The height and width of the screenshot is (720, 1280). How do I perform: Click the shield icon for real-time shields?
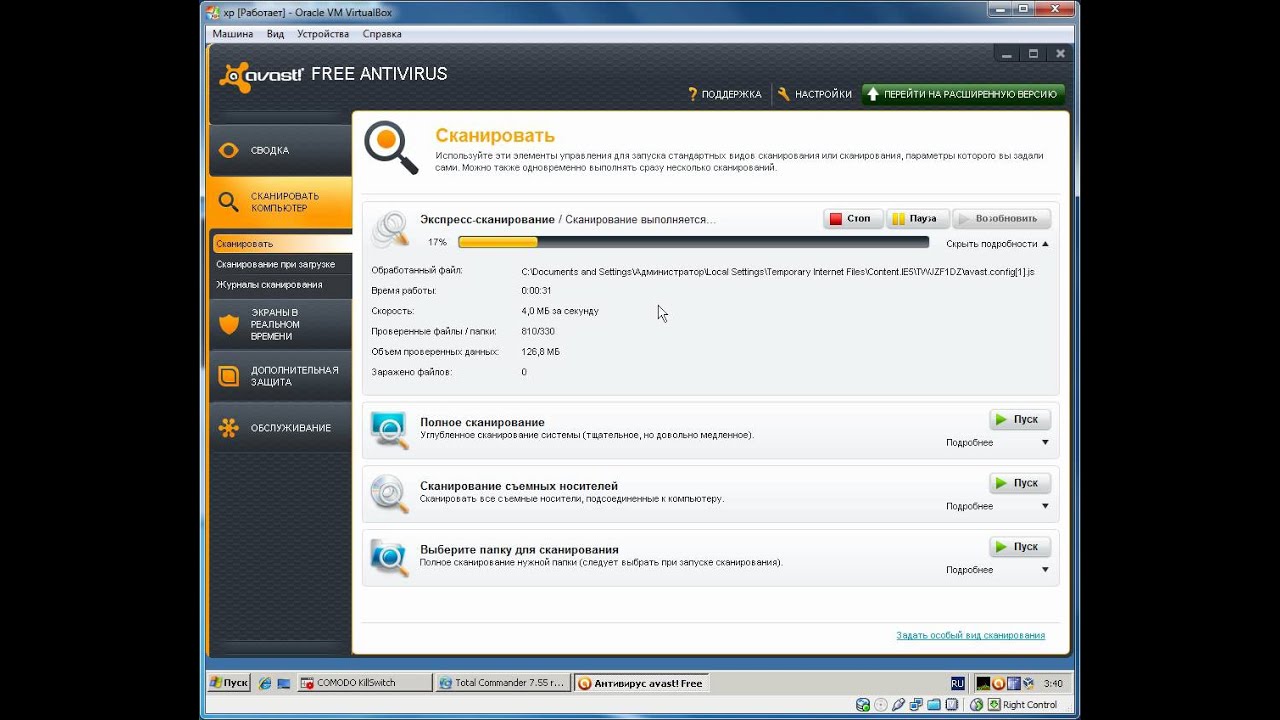tap(229, 324)
